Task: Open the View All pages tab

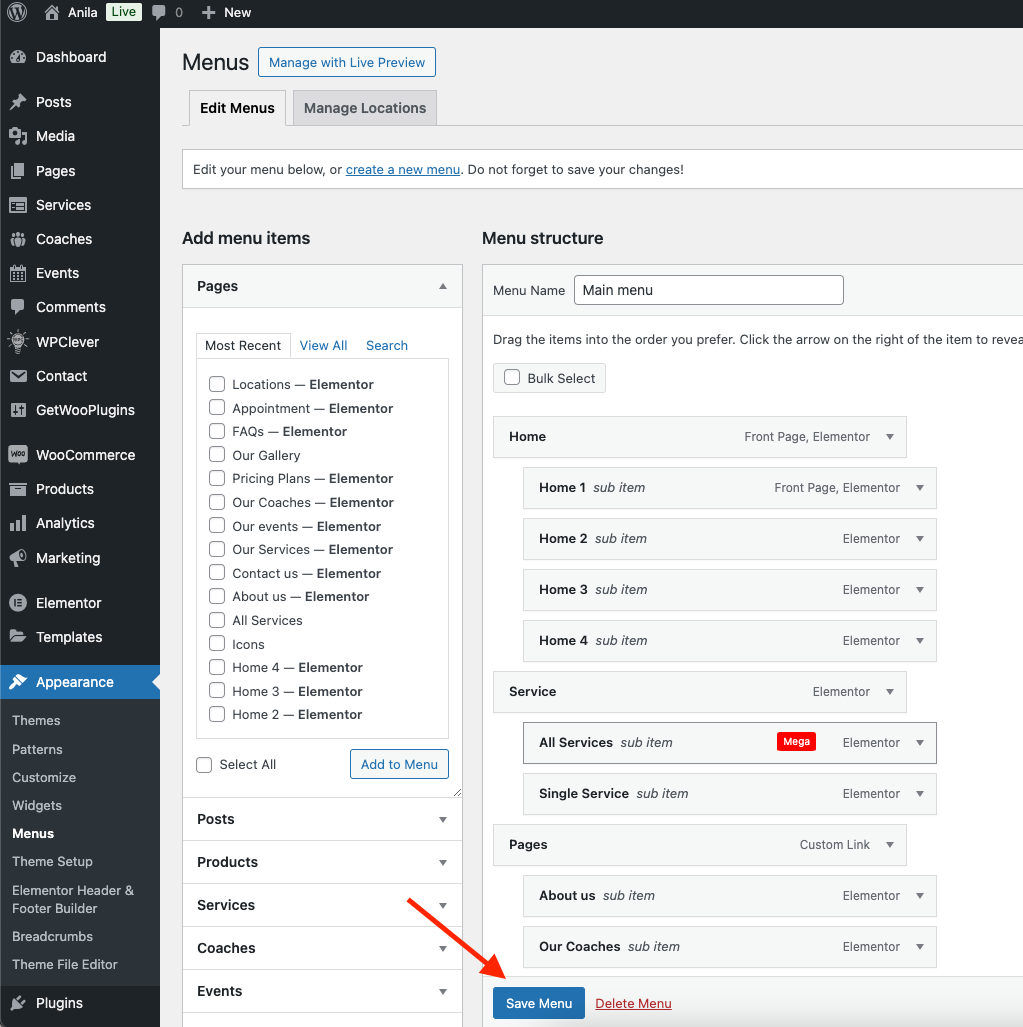Action: [x=323, y=346]
